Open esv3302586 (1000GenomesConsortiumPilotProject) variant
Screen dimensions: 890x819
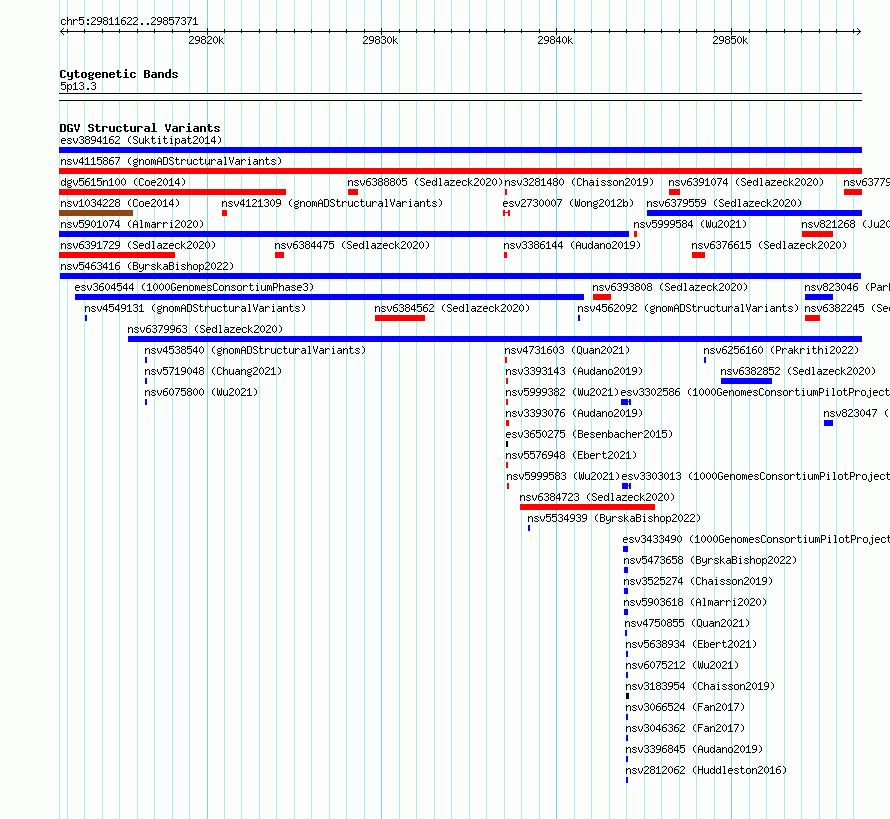(x=755, y=392)
